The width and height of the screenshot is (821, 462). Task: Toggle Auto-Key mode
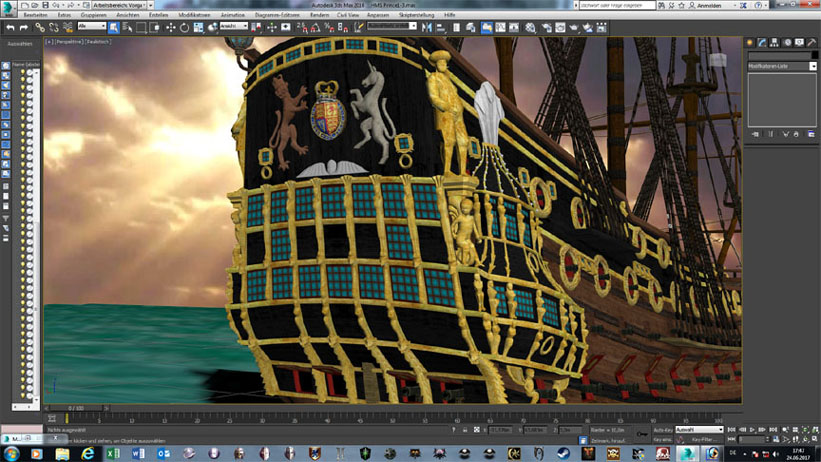(663, 430)
